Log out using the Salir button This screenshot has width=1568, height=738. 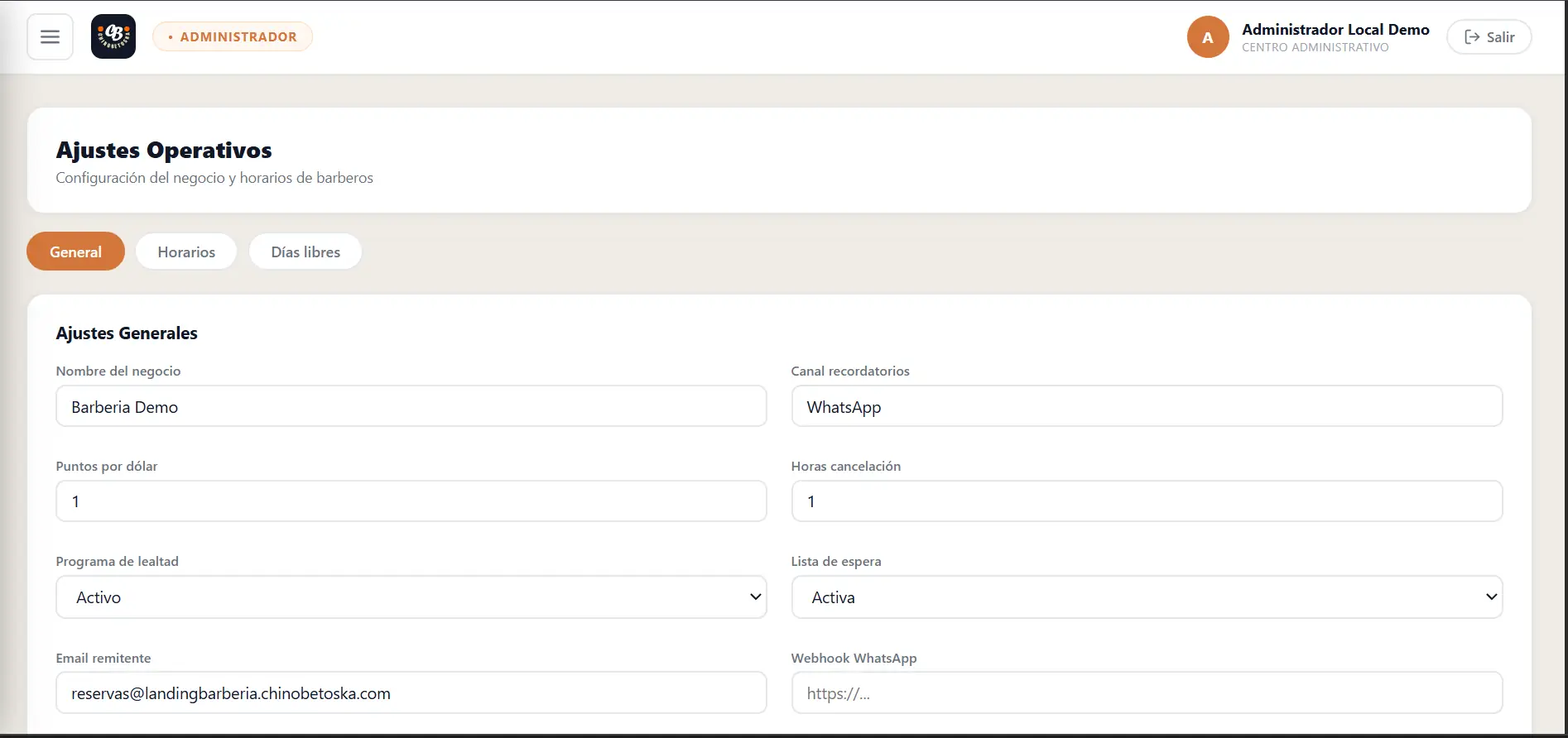(x=1489, y=37)
